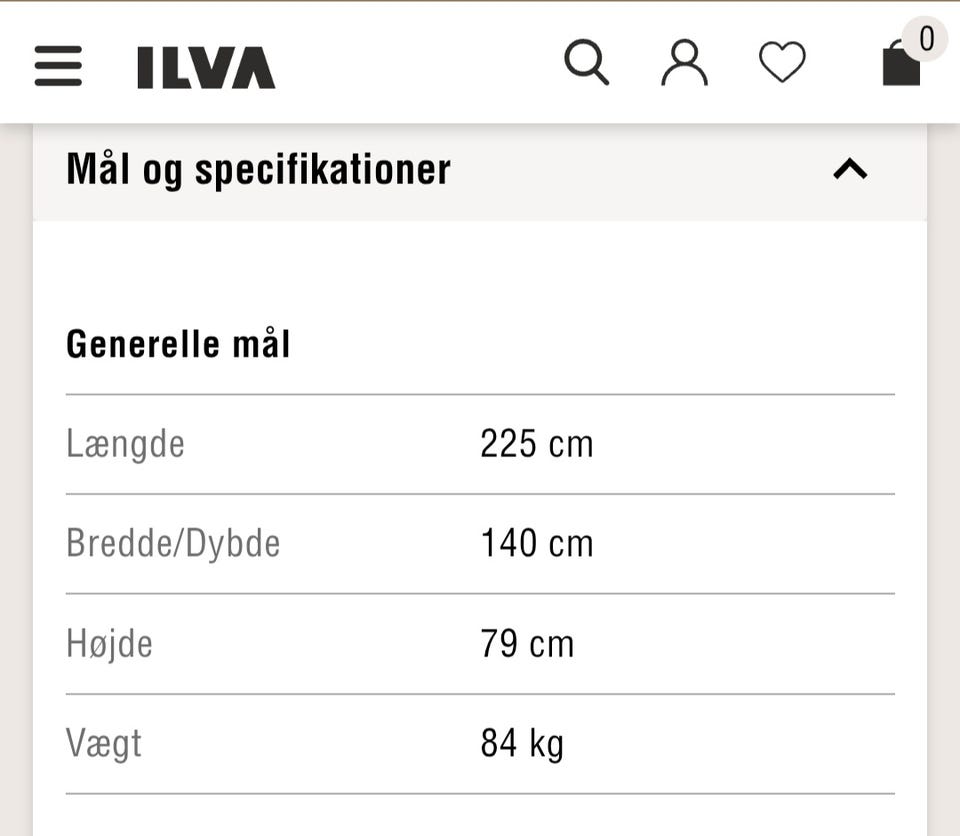Click the Længde table row
Screen dimensions: 960x836
(x=480, y=444)
